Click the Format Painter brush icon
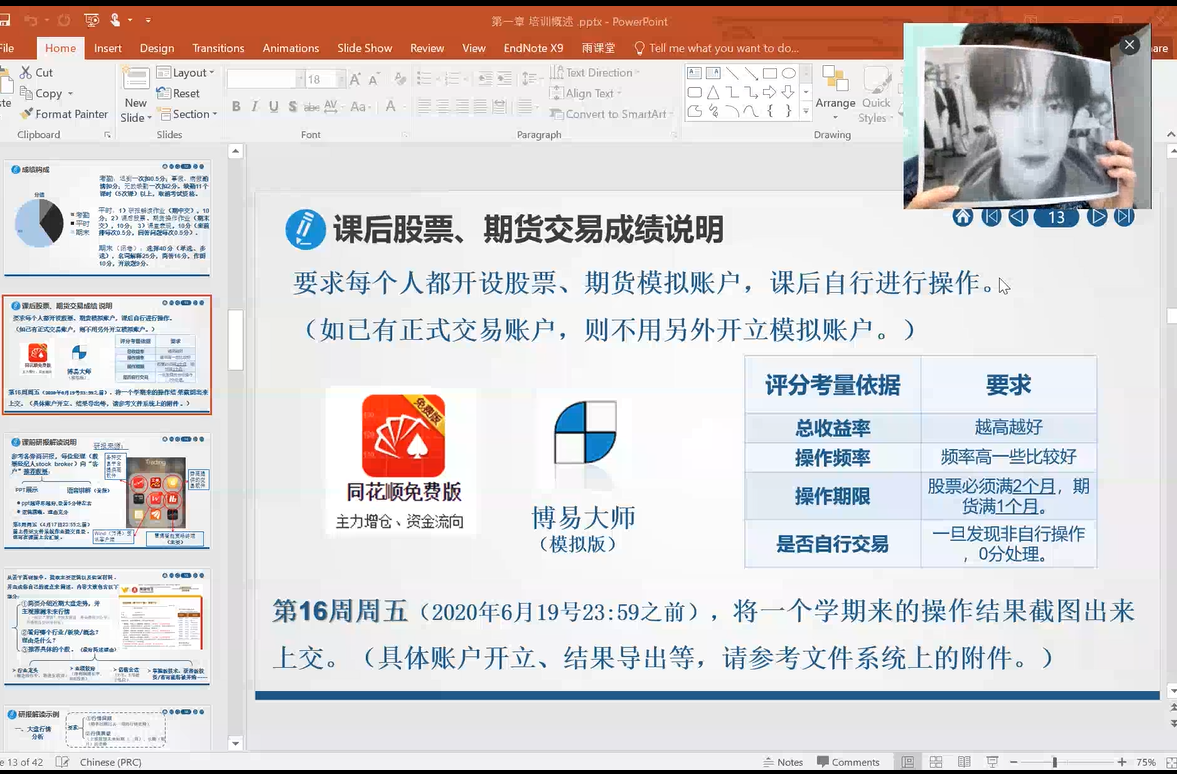Image resolution: width=1177 pixels, height=774 pixels. pos(26,114)
